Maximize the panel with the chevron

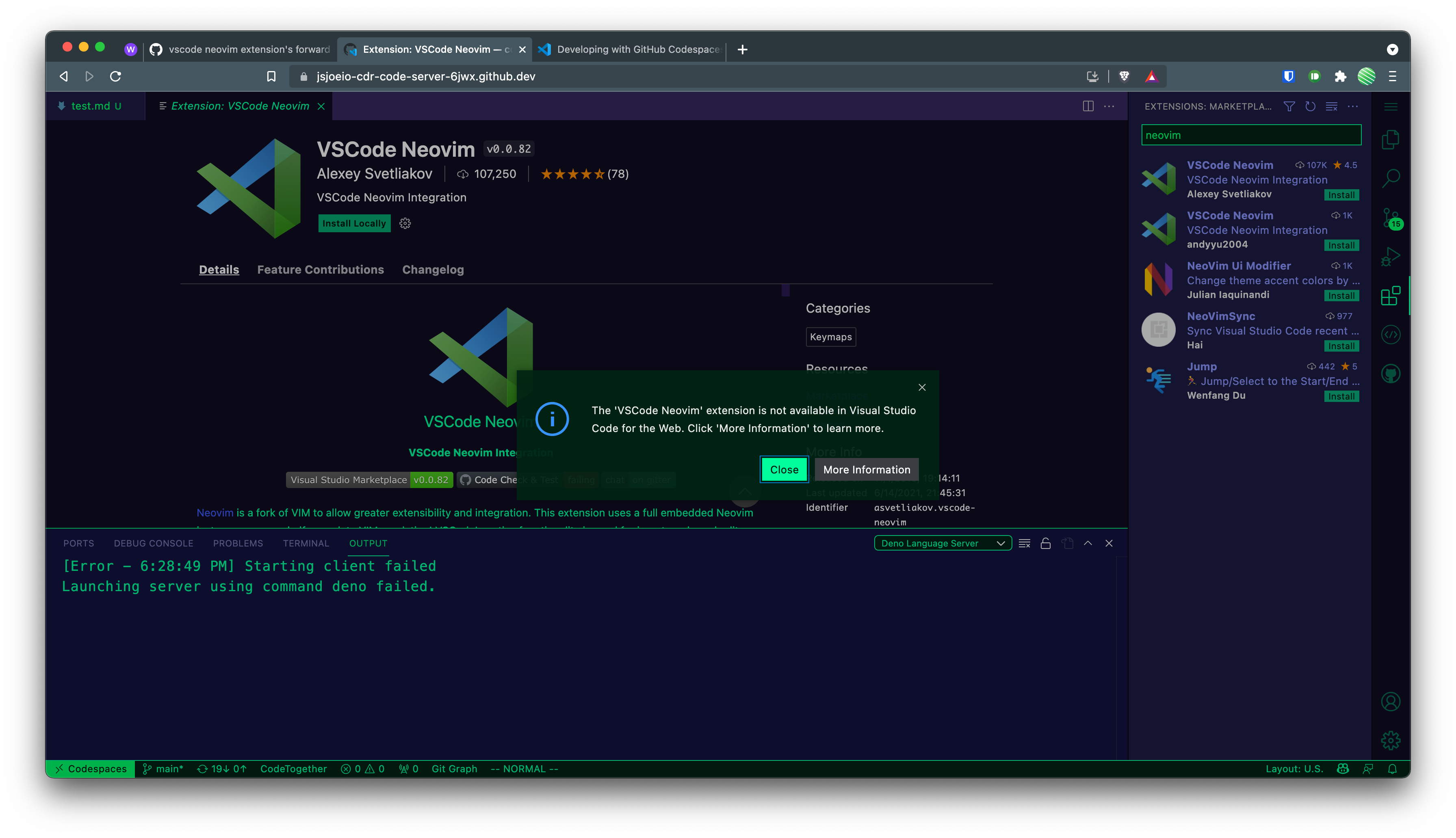pyautogui.click(x=1088, y=543)
